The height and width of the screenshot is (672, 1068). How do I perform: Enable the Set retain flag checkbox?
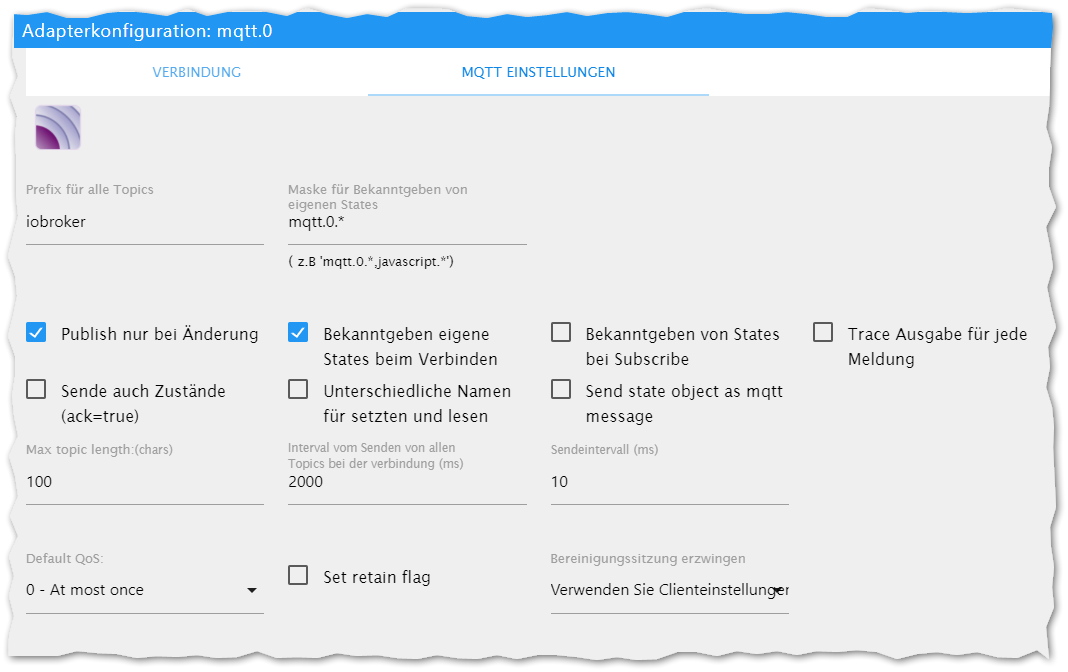click(298, 575)
